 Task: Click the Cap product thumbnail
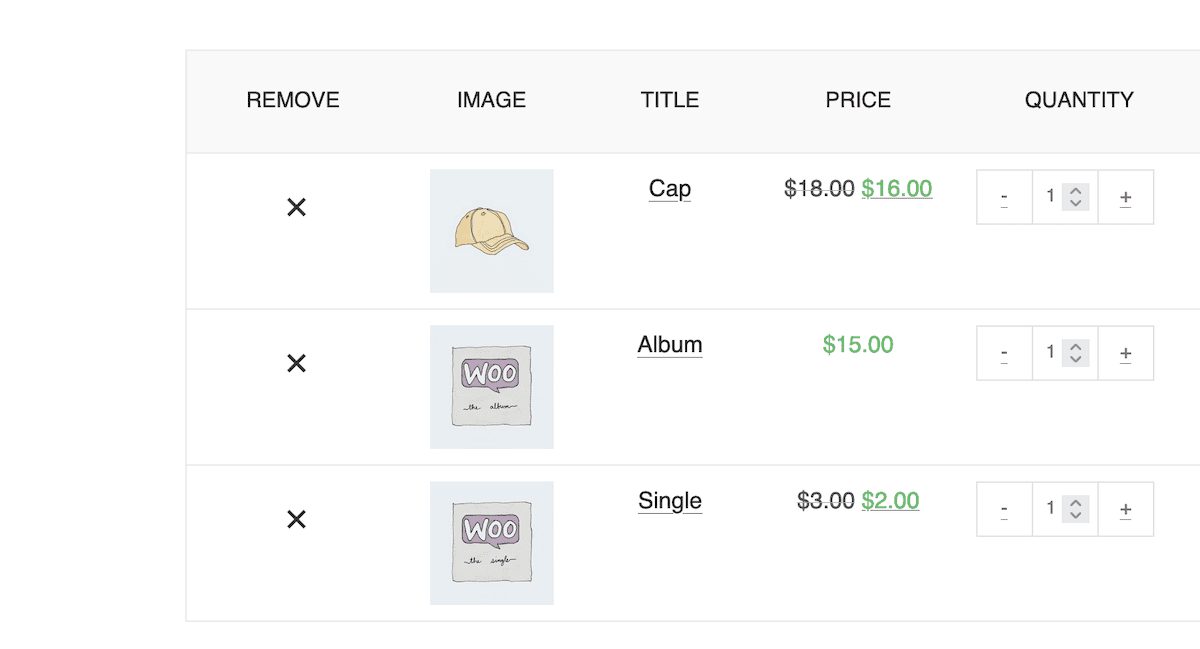[x=491, y=231]
